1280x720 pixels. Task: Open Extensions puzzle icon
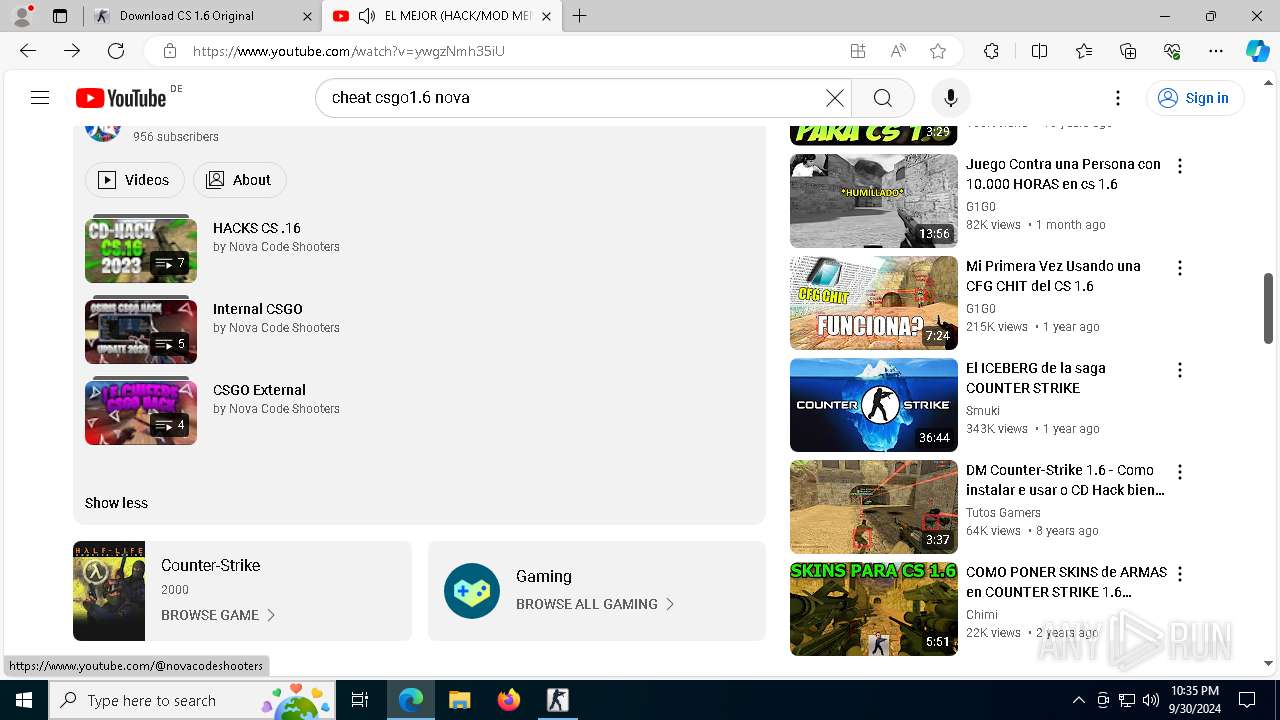[x=991, y=51]
